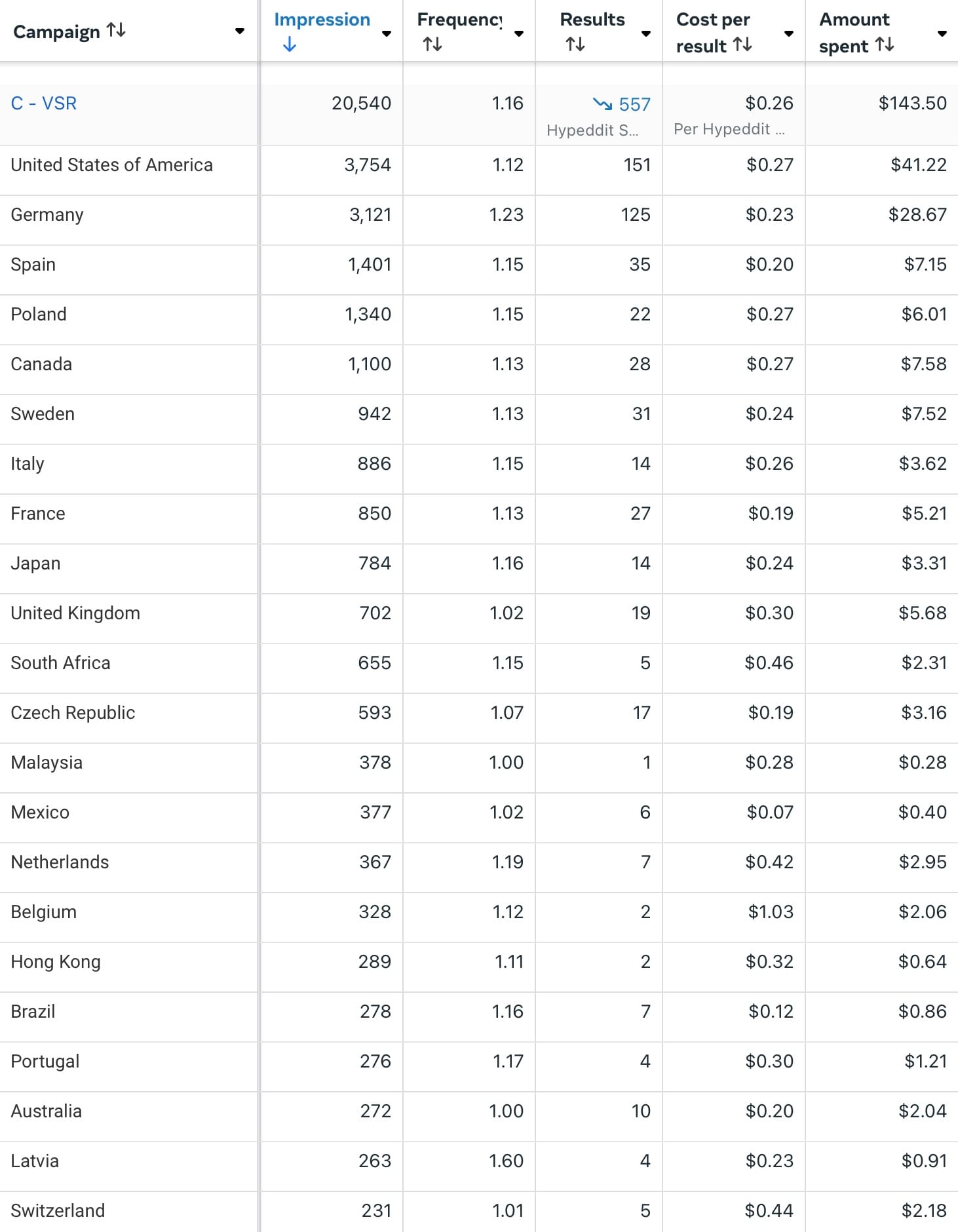Open the Cost per result dropdown arrow
Viewport: 958px width, 1232px height.
[788, 32]
